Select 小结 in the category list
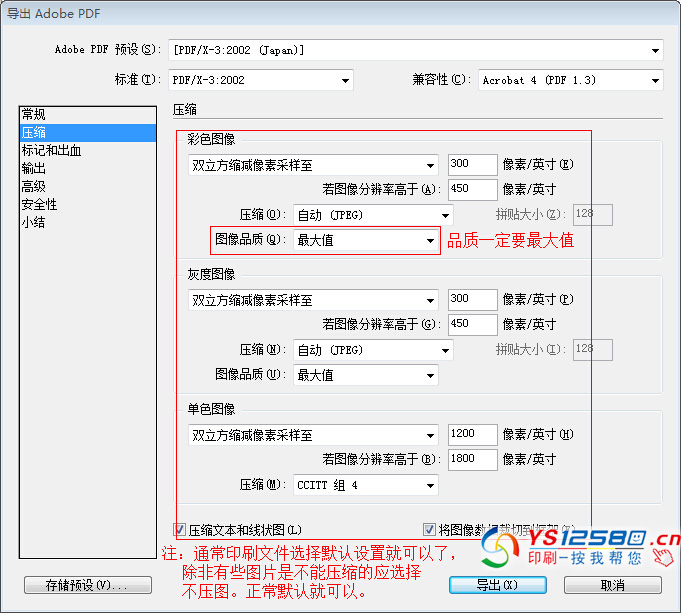 (34, 222)
